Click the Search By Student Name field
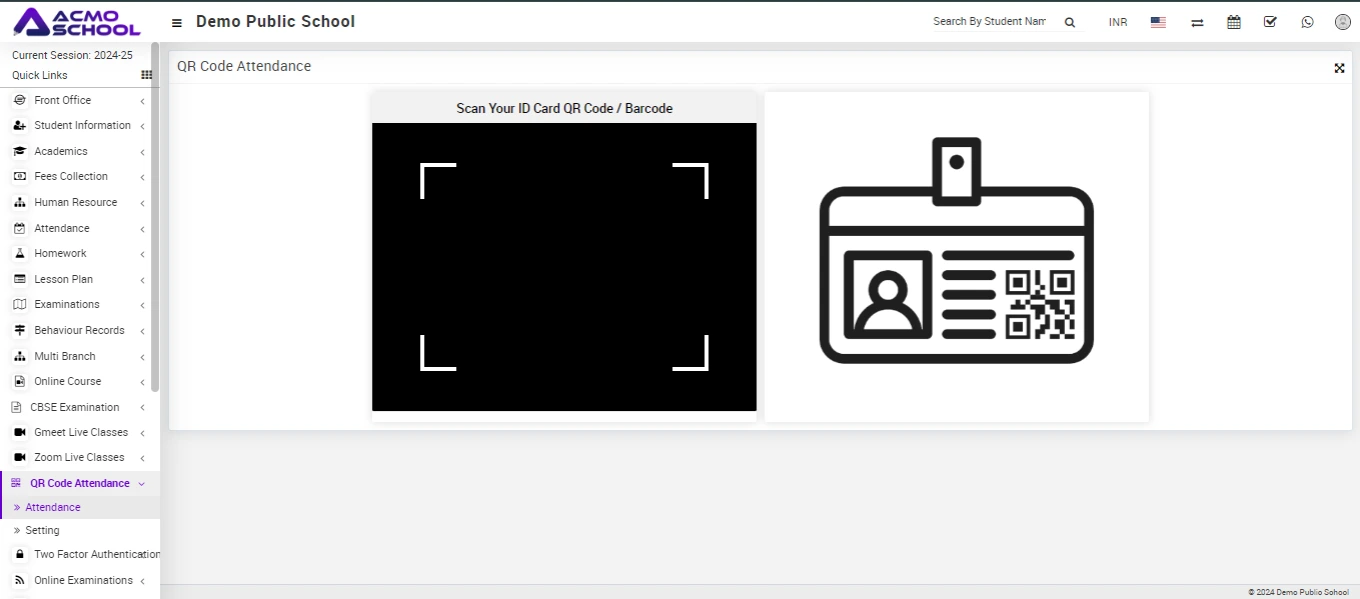 (989, 21)
